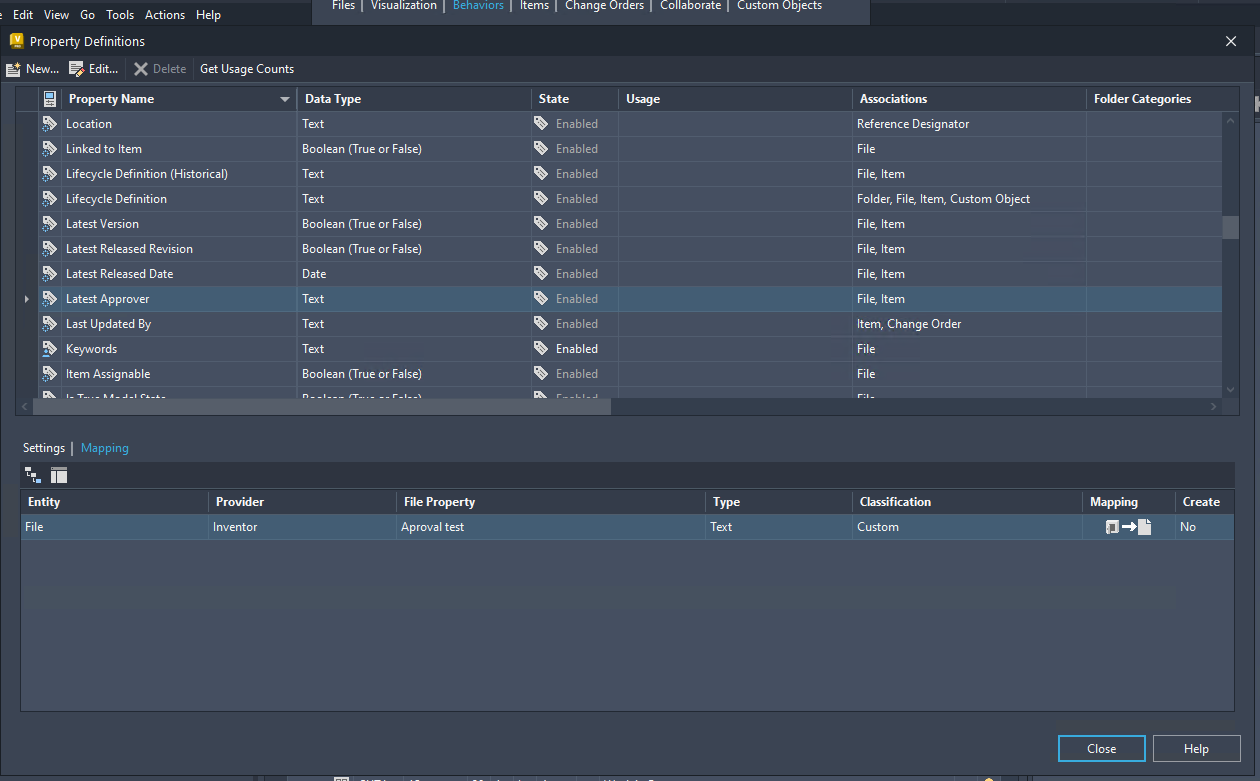Switch to Files tab in background window
Viewport: 1260px width, 781px height.
click(343, 6)
